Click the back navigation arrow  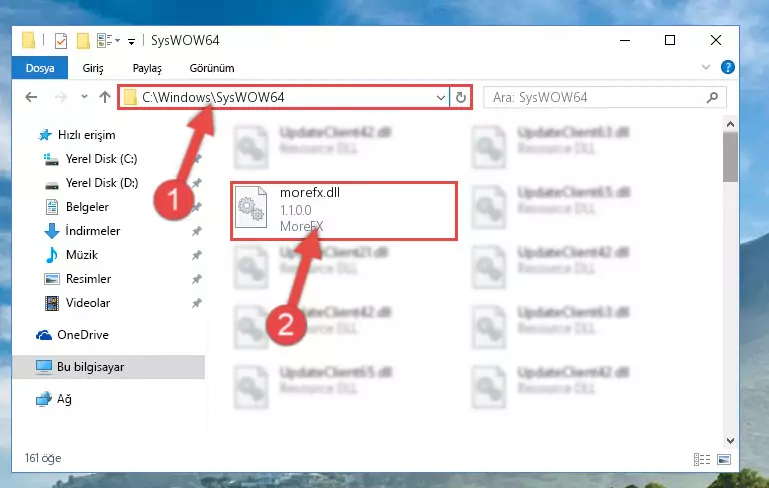click(31, 97)
